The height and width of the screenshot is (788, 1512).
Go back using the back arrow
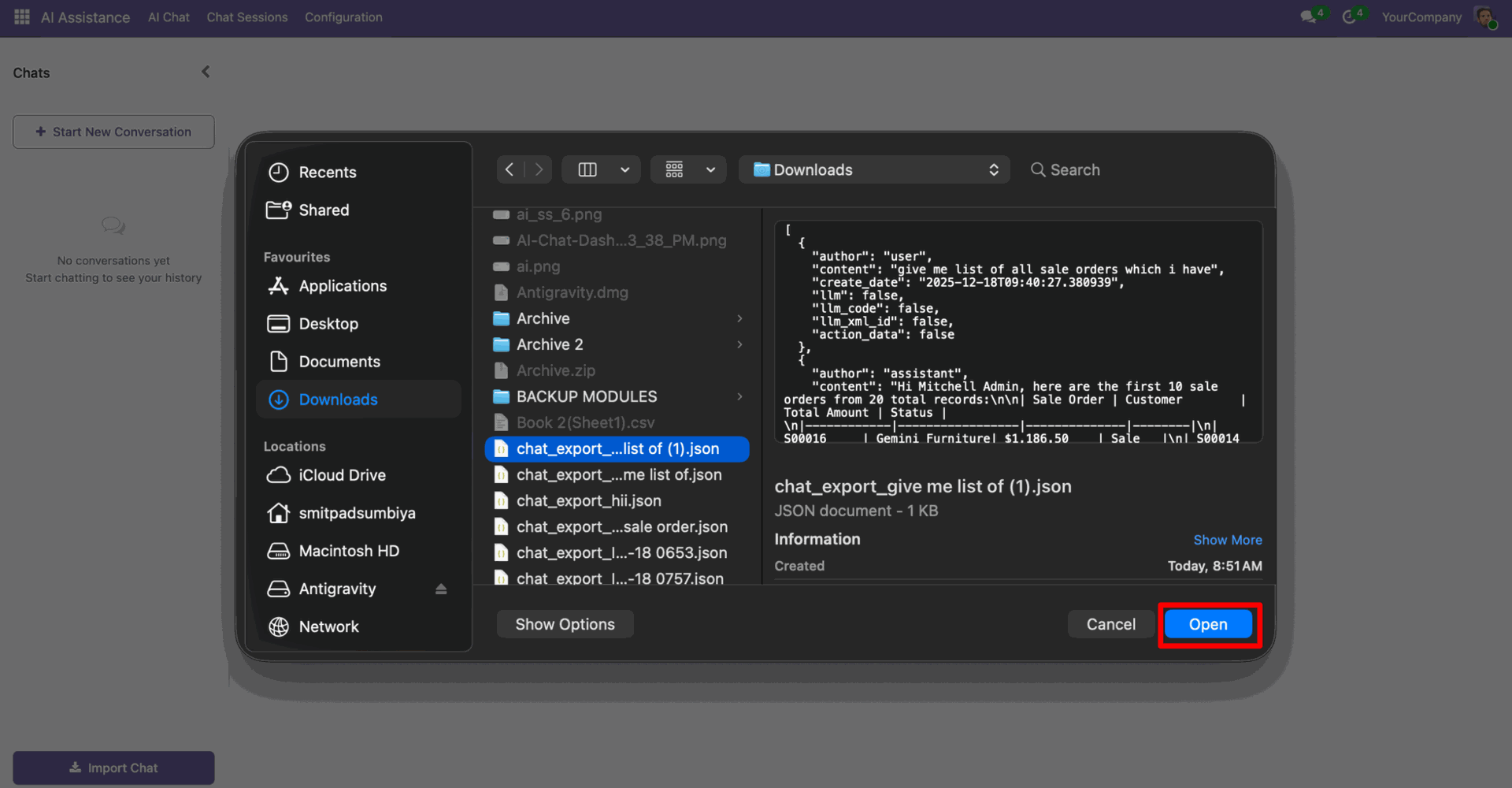[x=510, y=169]
